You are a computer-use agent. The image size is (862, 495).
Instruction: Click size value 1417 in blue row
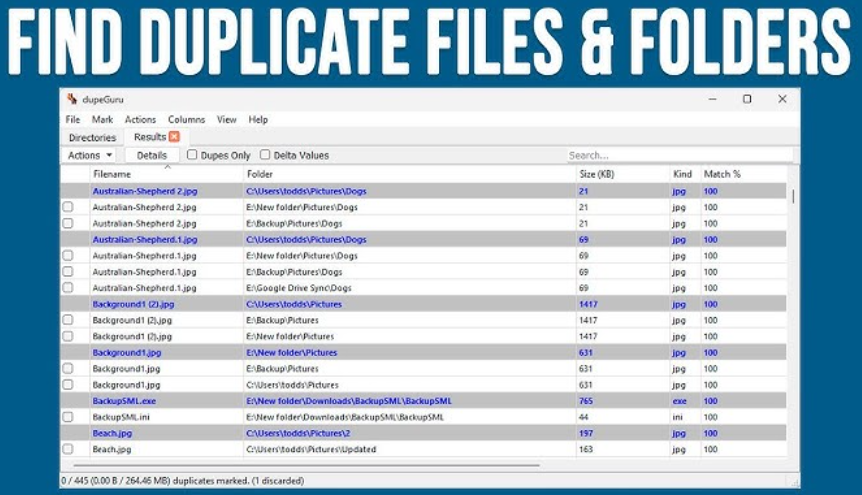[x=588, y=304]
